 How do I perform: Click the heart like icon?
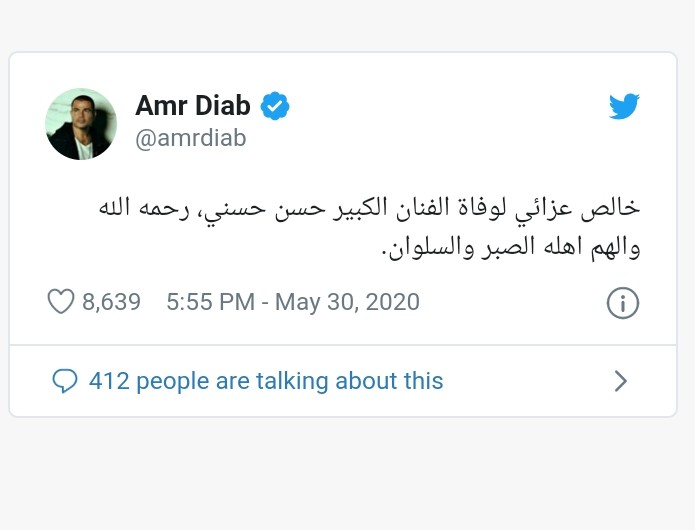61,301
